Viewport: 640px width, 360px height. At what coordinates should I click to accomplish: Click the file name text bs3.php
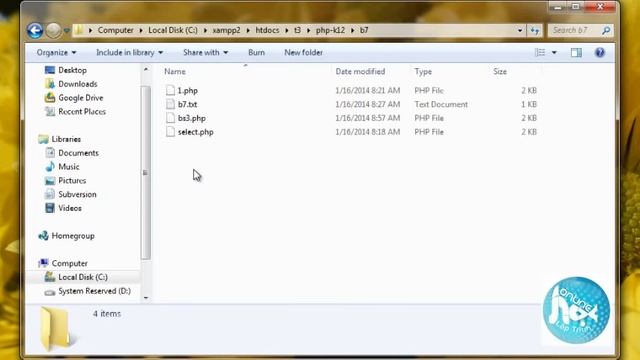point(191,118)
